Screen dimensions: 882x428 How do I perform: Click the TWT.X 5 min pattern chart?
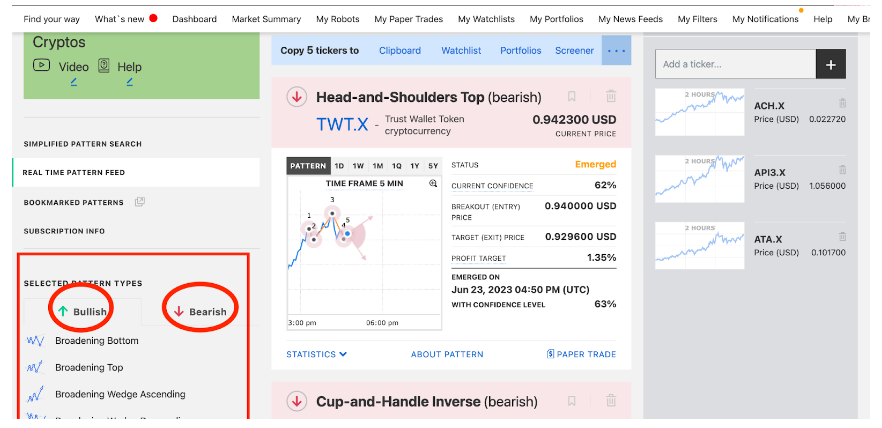(x=364, y=253)
